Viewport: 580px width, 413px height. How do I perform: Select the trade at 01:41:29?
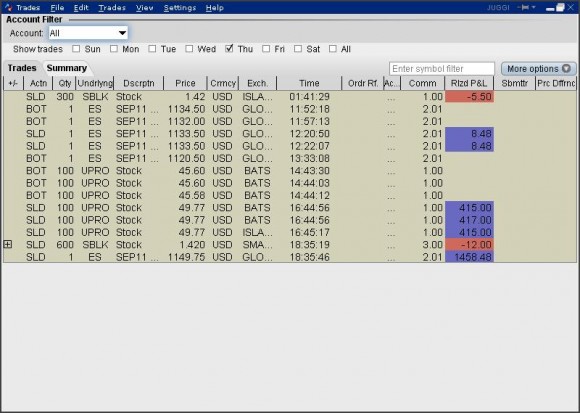click(x=290, y=97)
